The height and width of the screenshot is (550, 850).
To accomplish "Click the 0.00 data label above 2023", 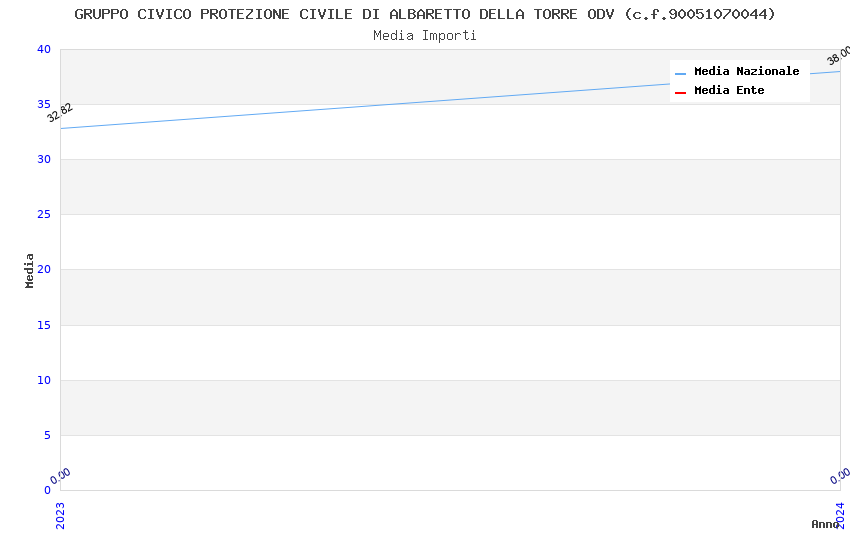I will pyautogui.click(x=60, y=476).
